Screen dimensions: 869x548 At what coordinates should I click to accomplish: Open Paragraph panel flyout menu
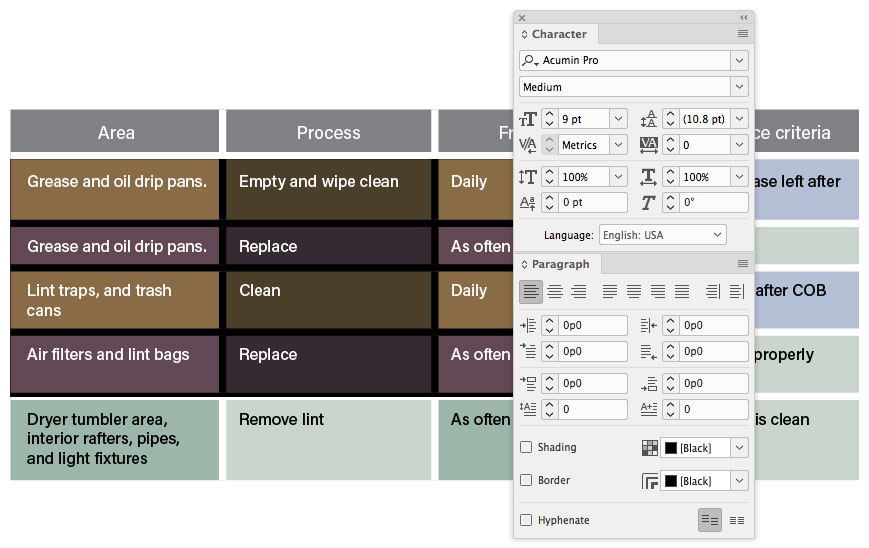(x=743, y=264)
